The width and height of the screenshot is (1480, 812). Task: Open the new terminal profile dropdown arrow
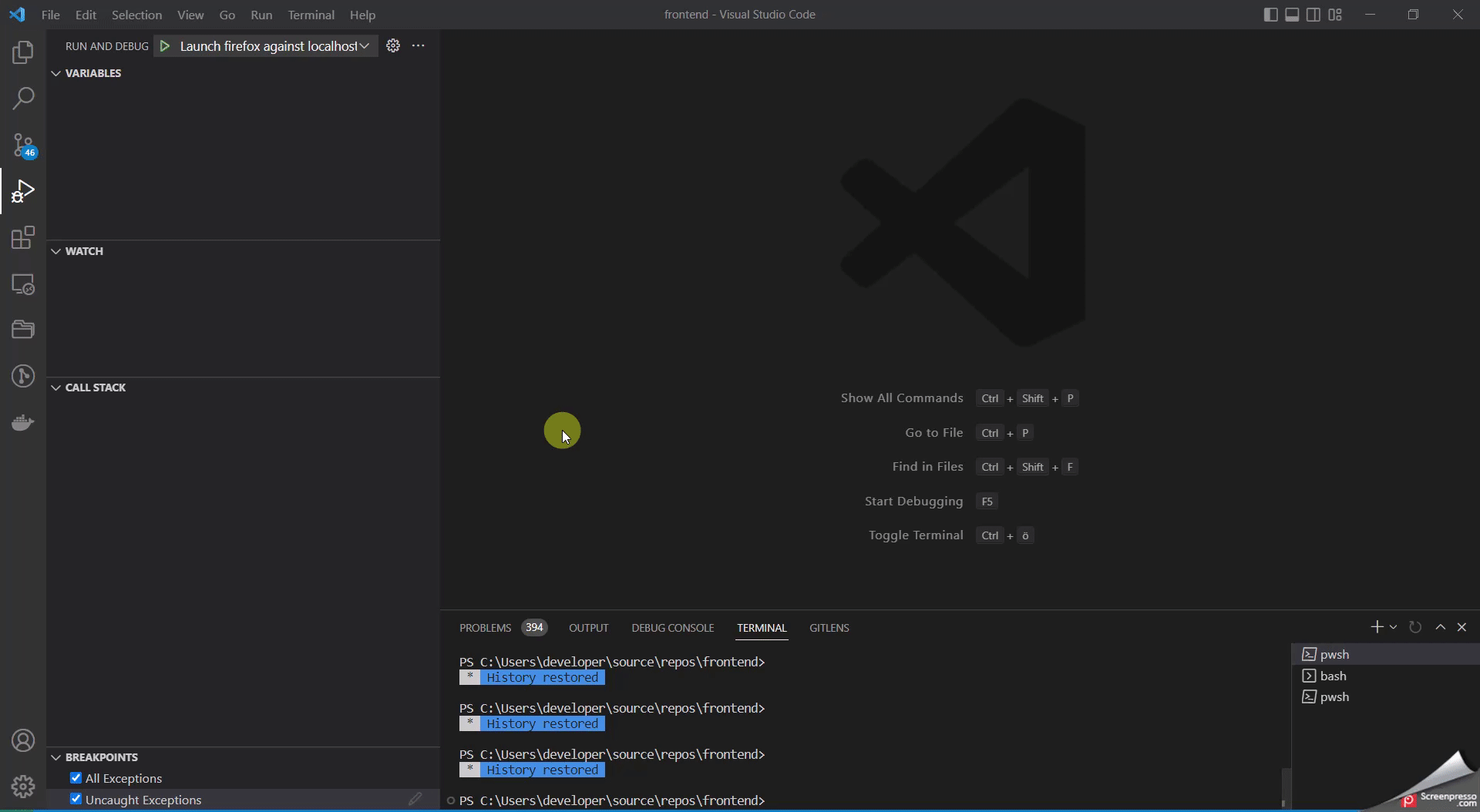point(1394,627)
